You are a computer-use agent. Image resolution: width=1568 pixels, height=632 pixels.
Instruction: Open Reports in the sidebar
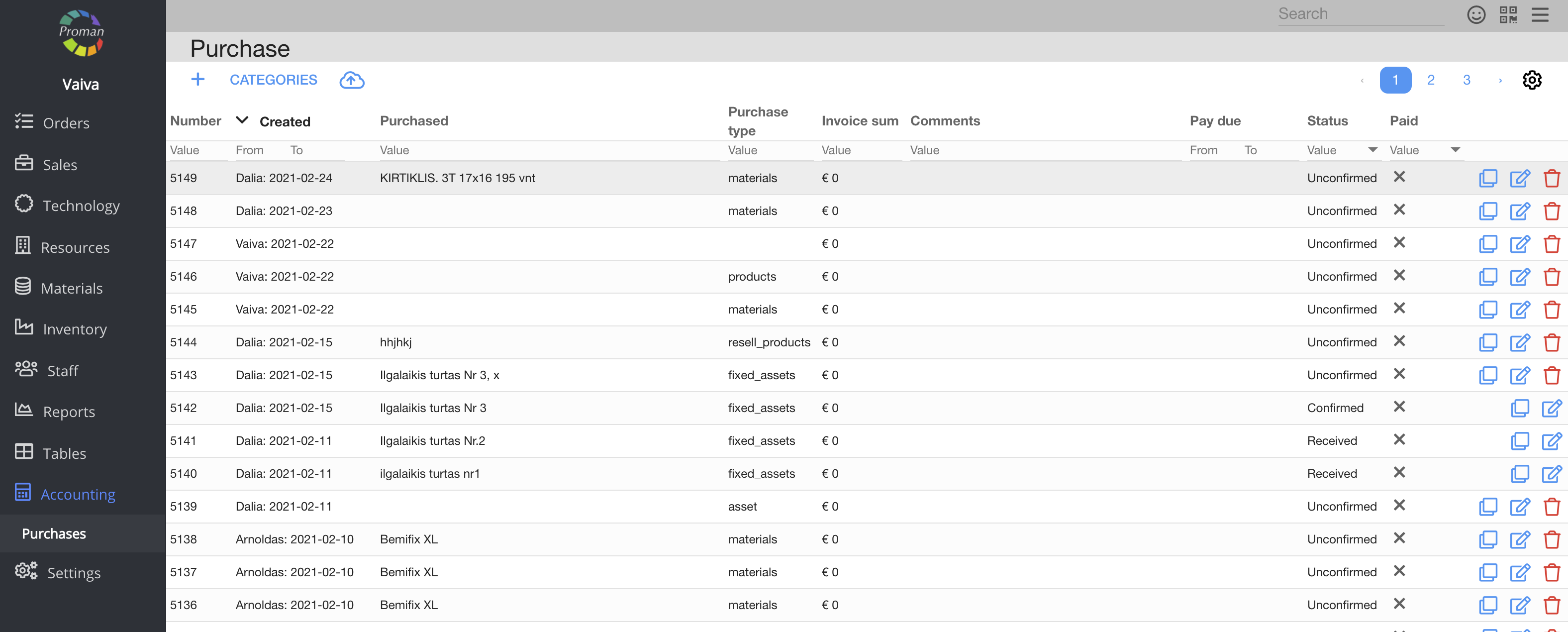click(x=69, y=412)
